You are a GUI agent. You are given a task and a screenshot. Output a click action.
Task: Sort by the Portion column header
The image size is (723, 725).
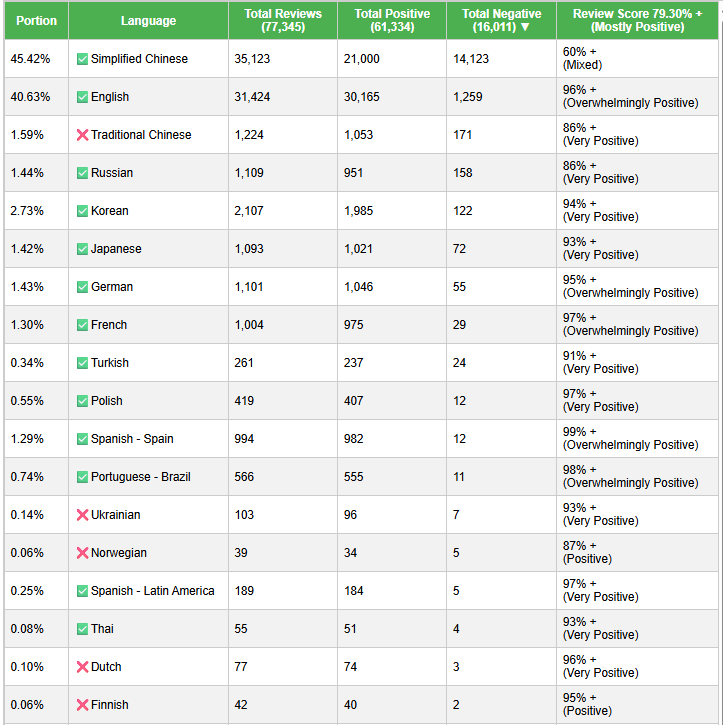click(x=36, y=20)
